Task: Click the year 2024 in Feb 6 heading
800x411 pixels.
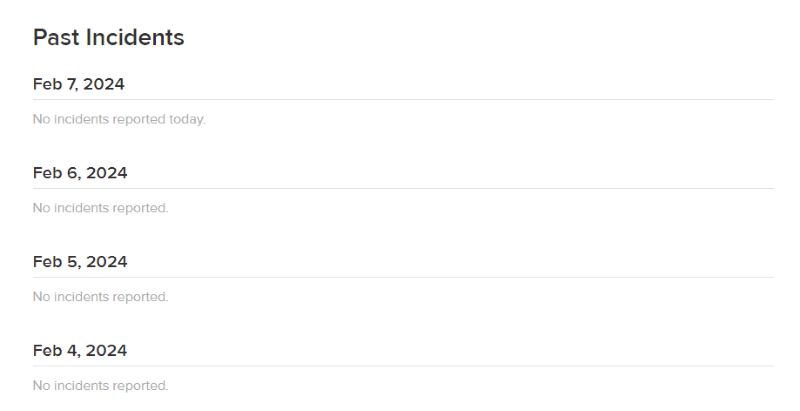Action: pyautogui.click(x=107, y=173)
